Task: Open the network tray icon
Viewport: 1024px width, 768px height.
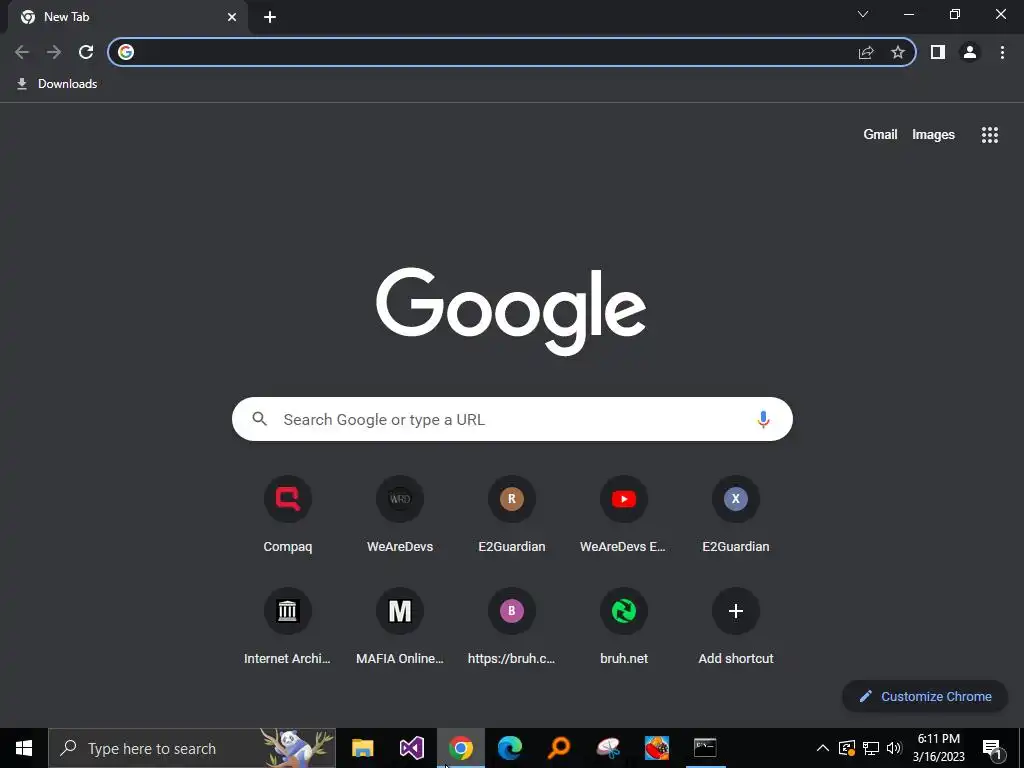Action: (x=871, y=748)
